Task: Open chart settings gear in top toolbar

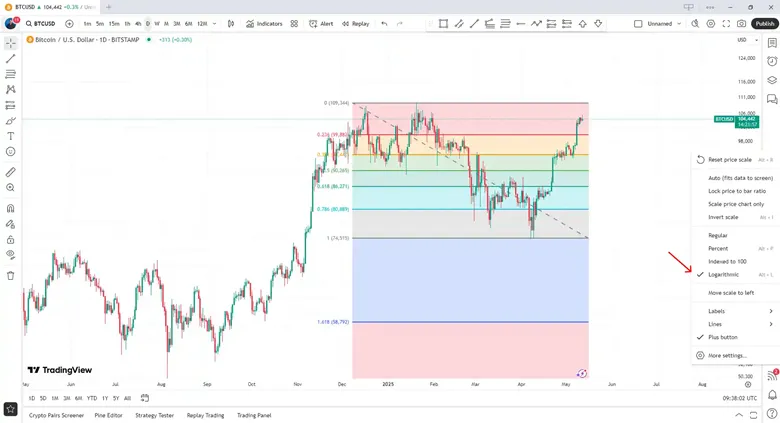Action: 710,23
